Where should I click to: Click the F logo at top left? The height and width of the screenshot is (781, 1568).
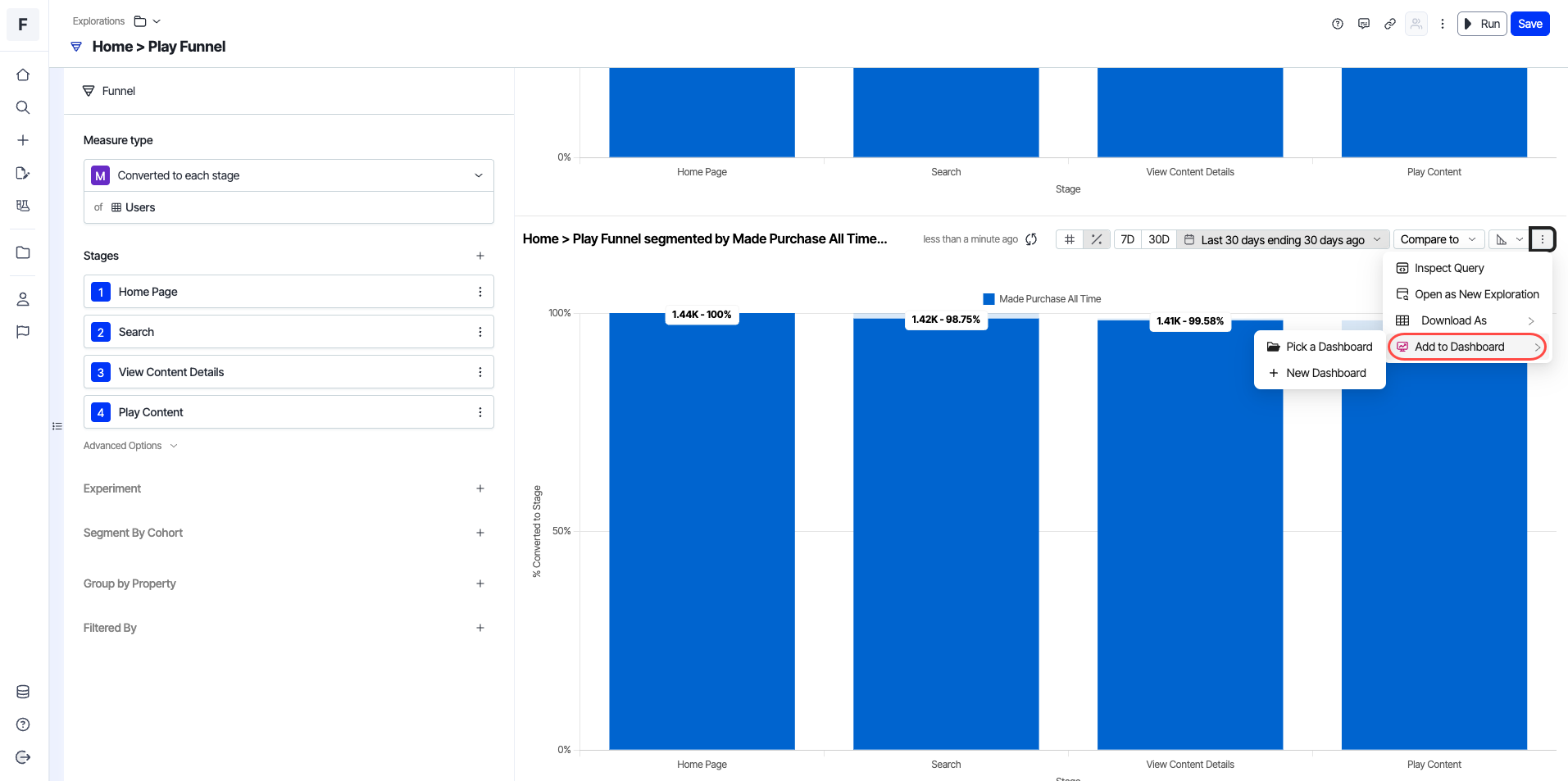[23, 25]
